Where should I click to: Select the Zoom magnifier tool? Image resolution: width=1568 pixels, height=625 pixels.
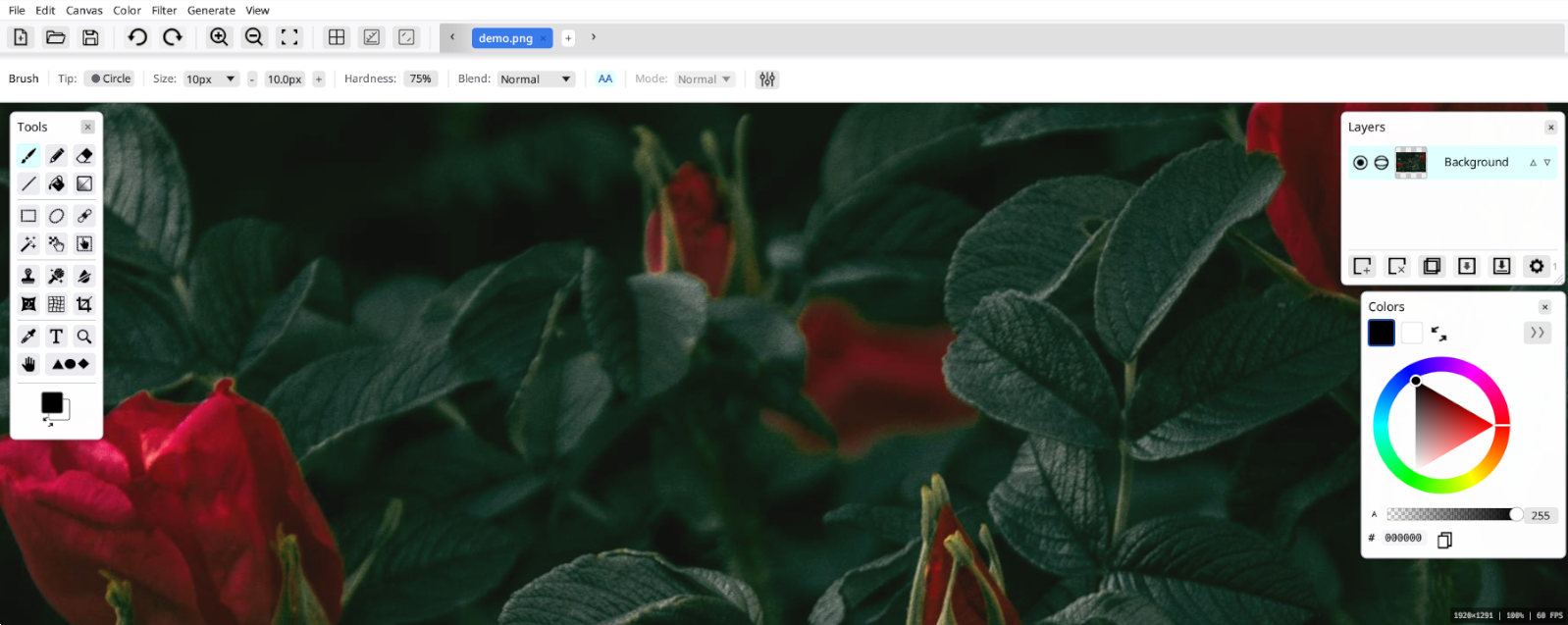[84, 337]
